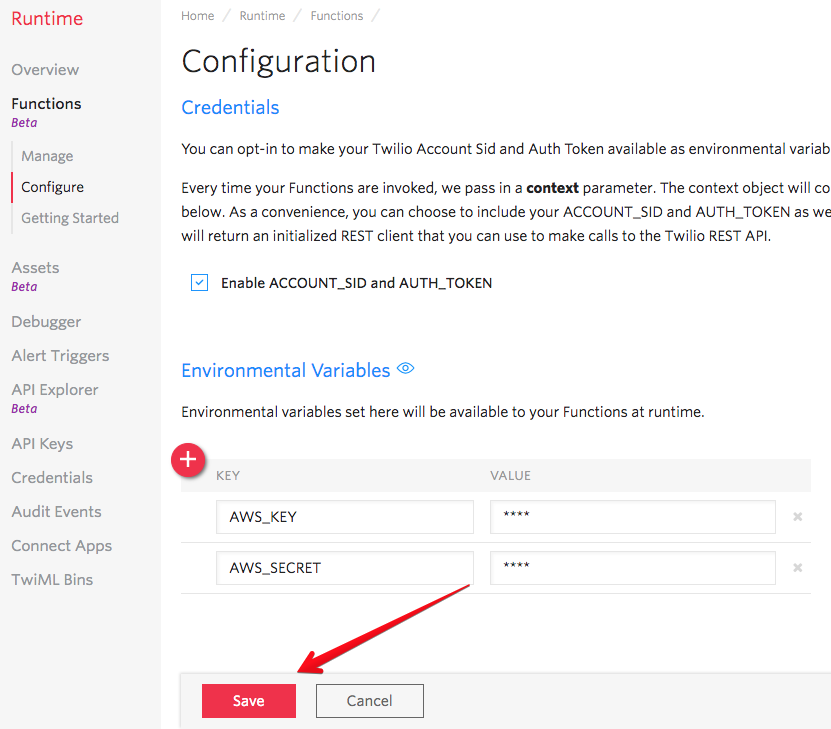Open the Debugger page
The height and width of the screenshot is (729, 831).
click(46, 322)
